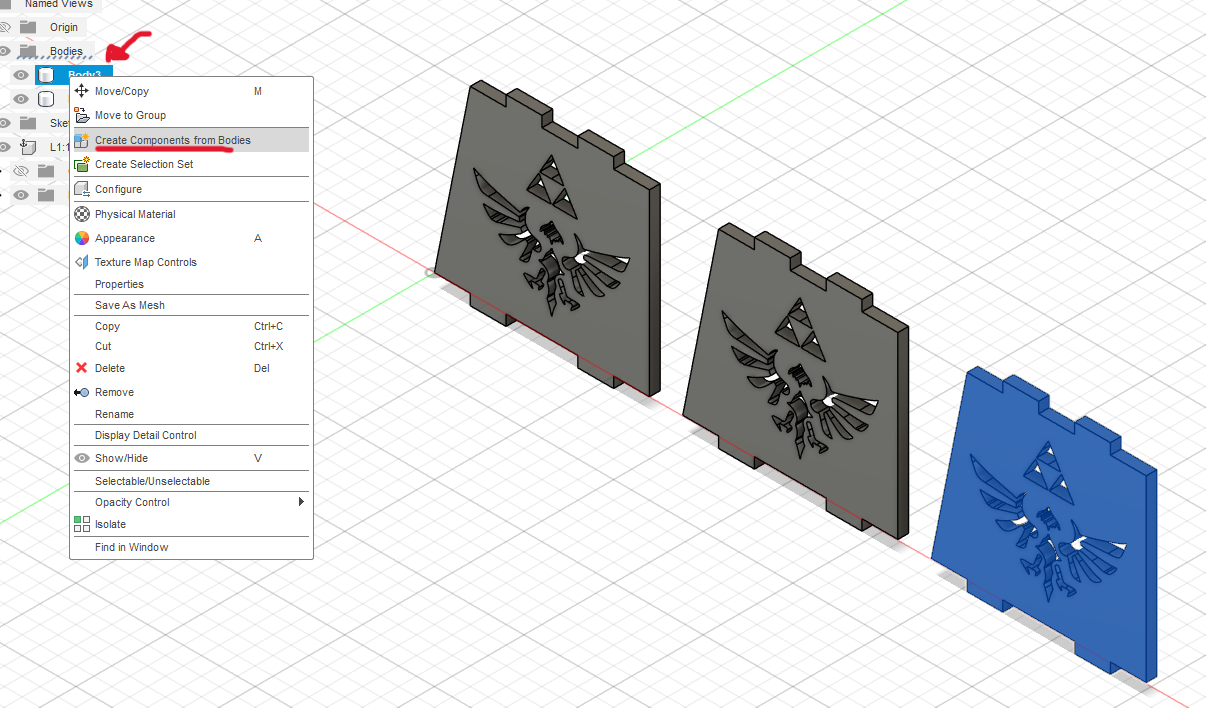The width and height of the screenshot is (1206, 708).
Task: Choose Remove in the context menu
Action: point(191,392)
